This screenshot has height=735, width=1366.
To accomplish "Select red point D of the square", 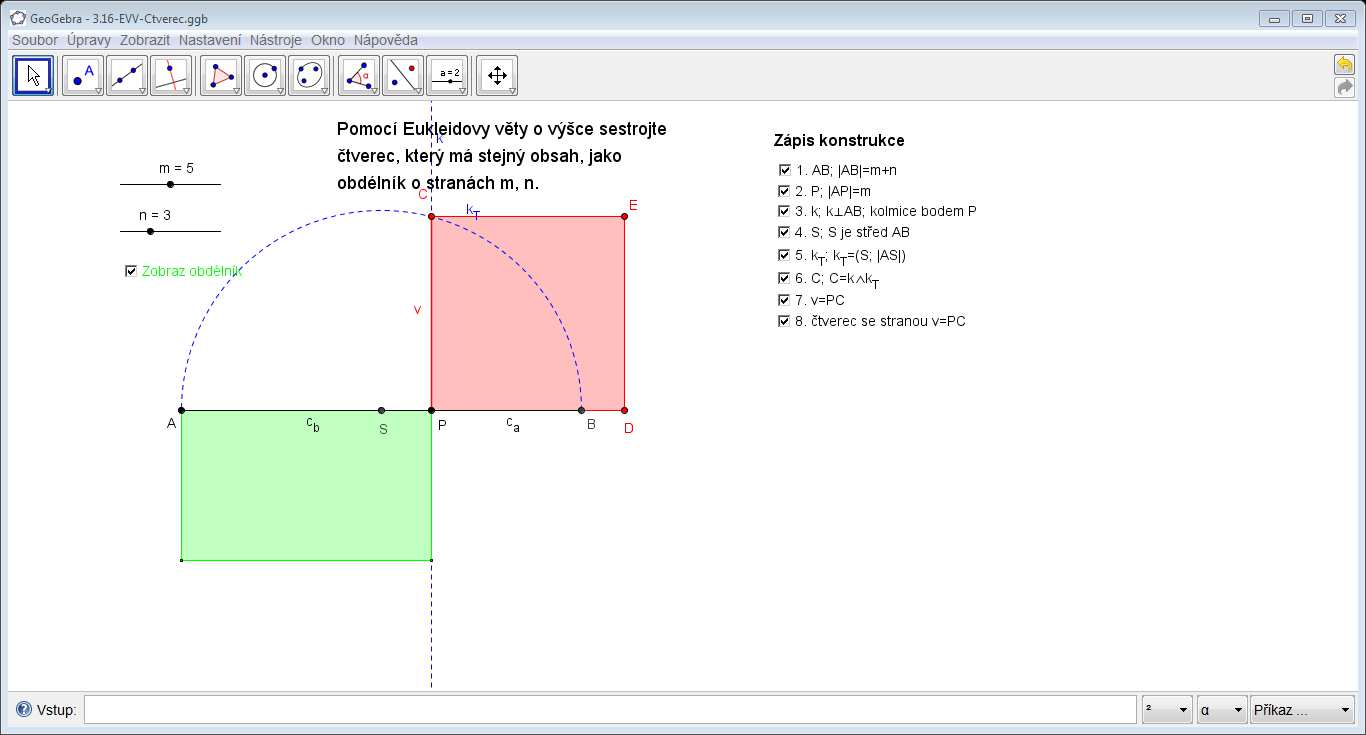I will (624, 410).
